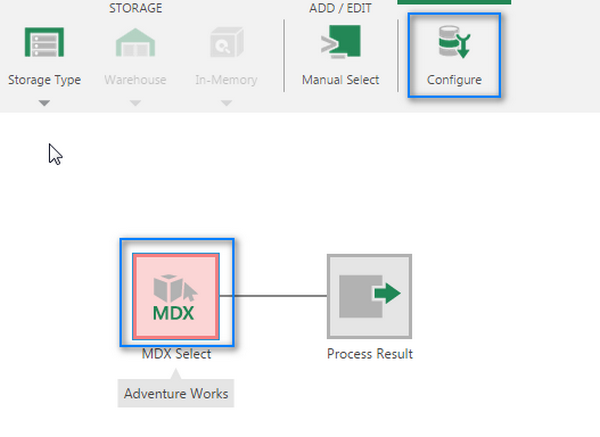The height and width of the screenshot is (437, 600).
Task: Select the Process Result node block
Action: 369,295
